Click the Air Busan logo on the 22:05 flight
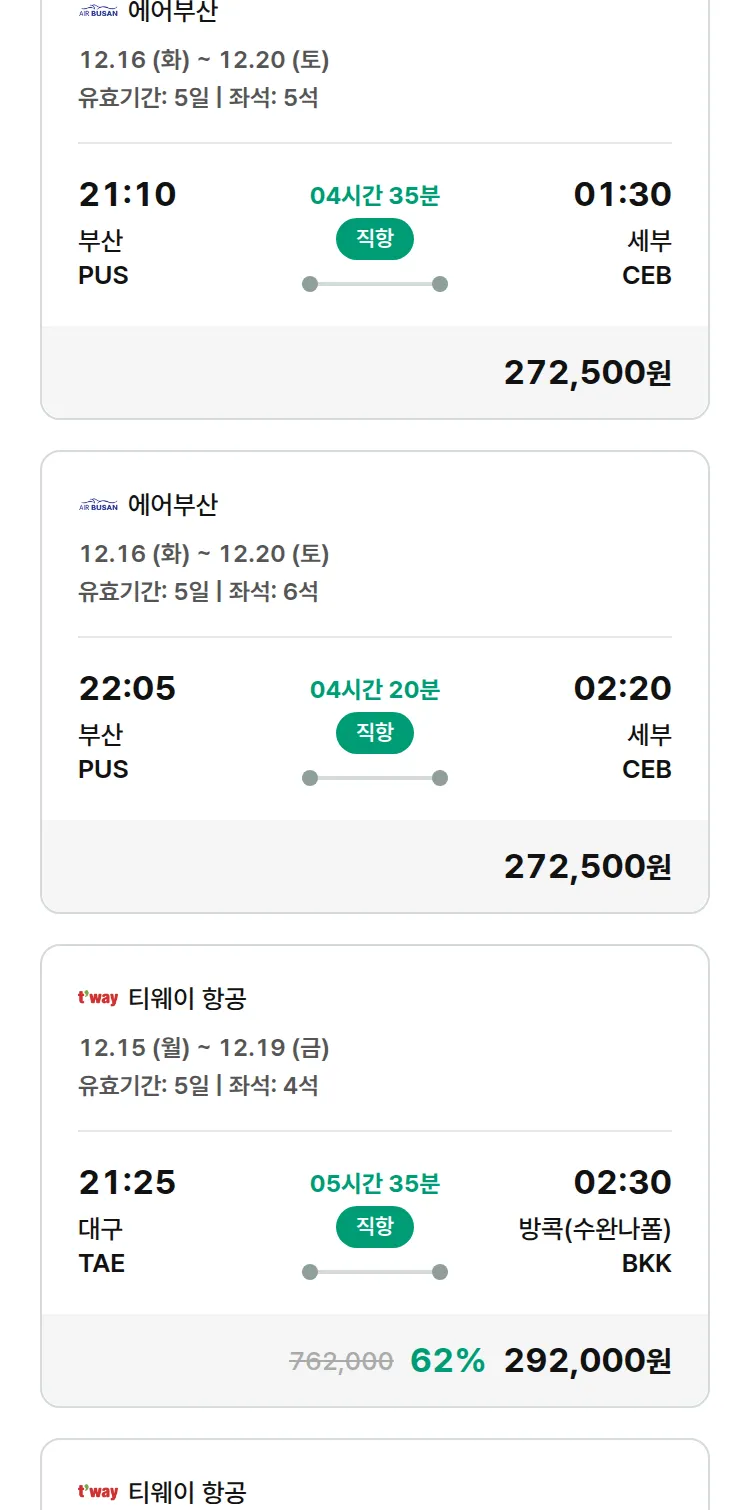This screenshot has height=1510, width=750. (98, 506)
